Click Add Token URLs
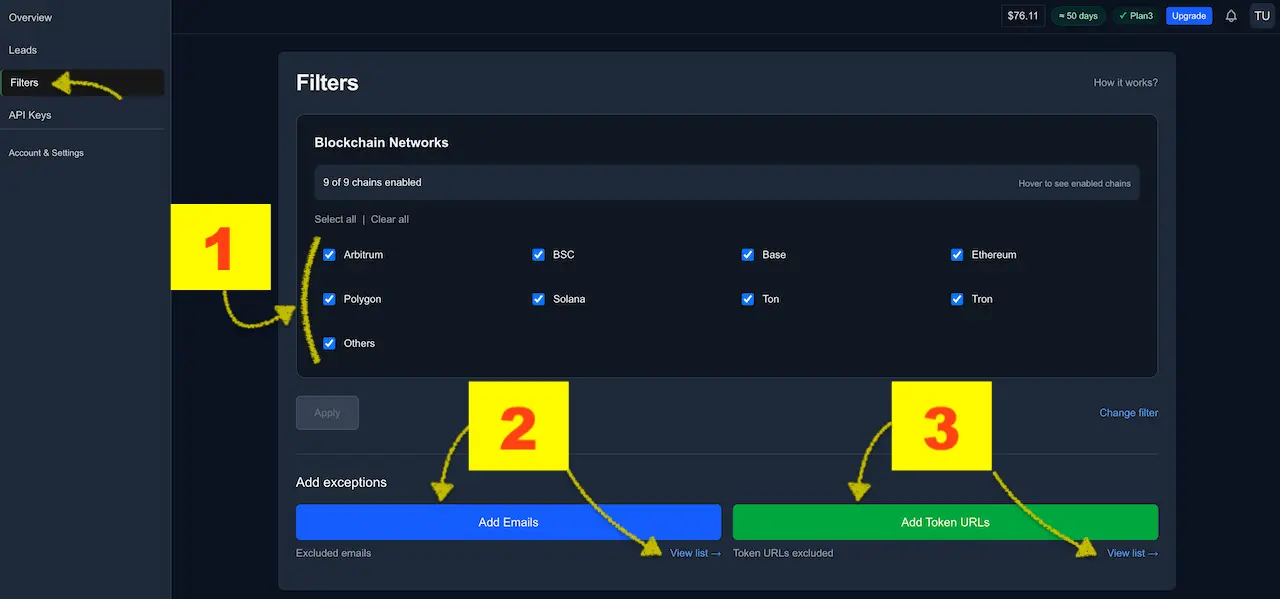1280x599 pixels. [945, 521]
